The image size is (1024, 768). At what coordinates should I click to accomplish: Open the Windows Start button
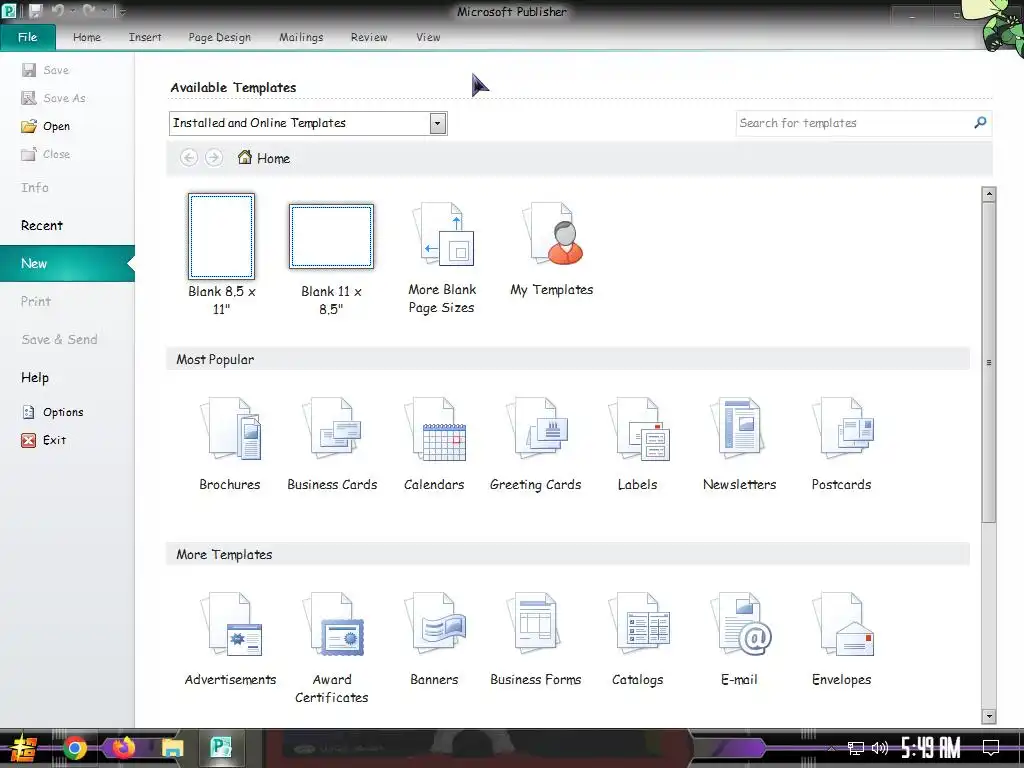(23, 748)
